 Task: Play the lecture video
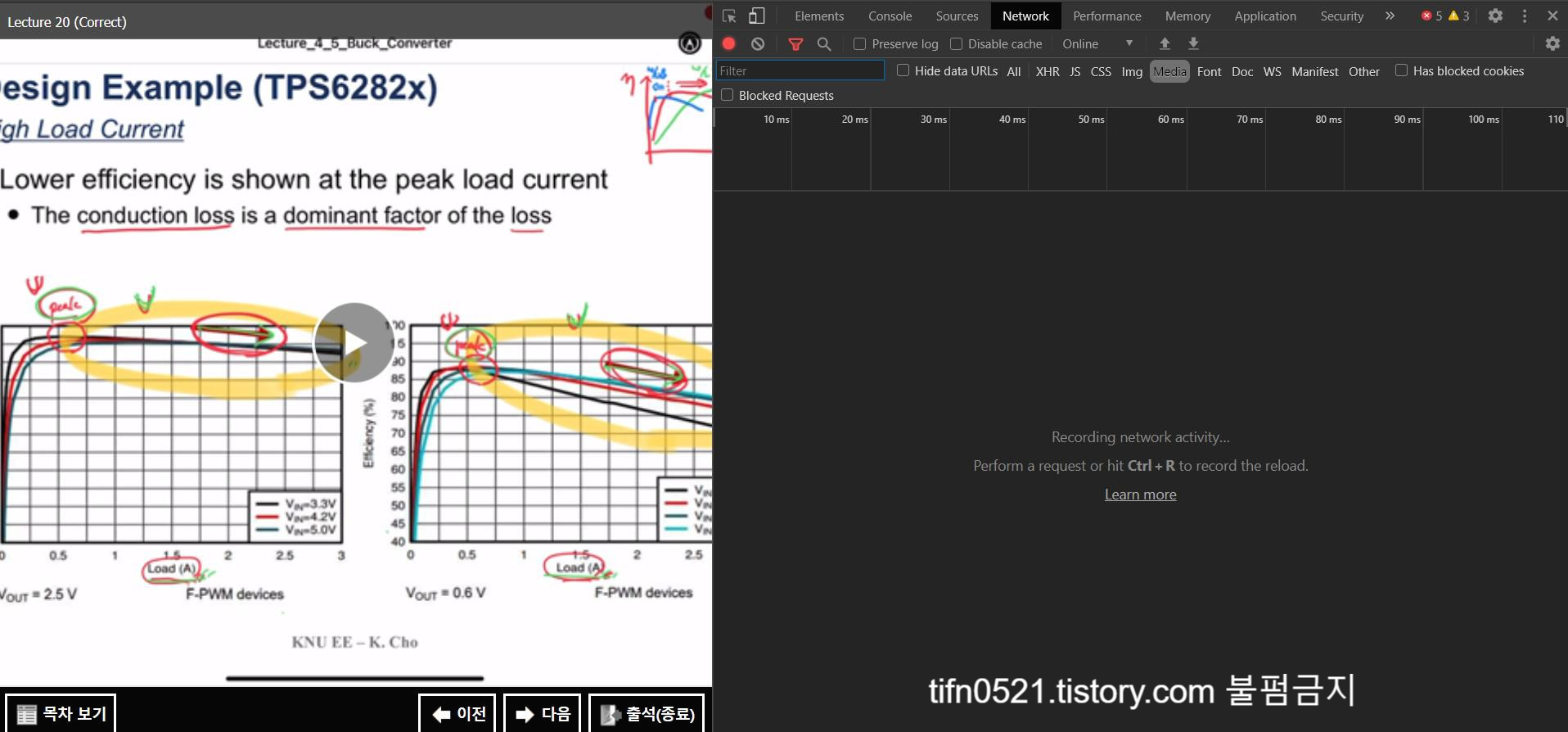[354, 342]
